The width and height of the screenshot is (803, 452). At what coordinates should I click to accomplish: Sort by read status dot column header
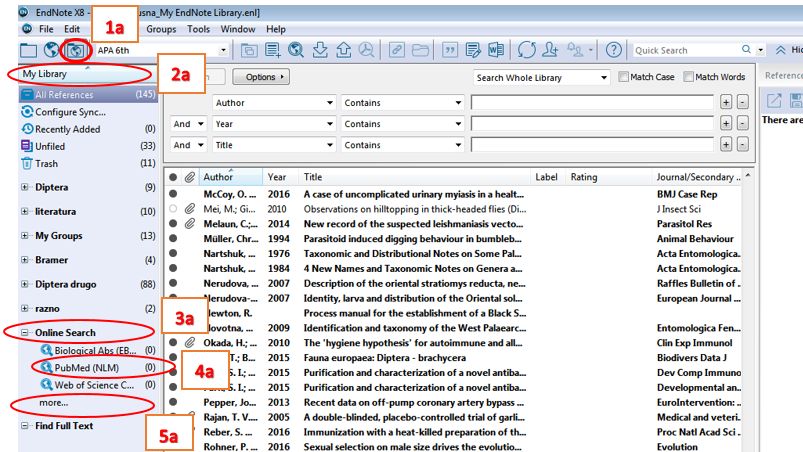[173, 177]
